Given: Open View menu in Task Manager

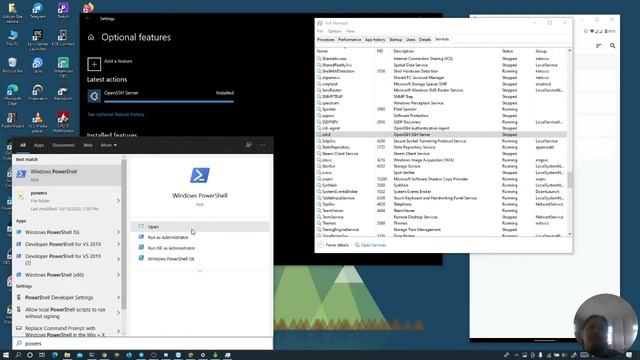Looking at the screenshot, I should (350, 31).
